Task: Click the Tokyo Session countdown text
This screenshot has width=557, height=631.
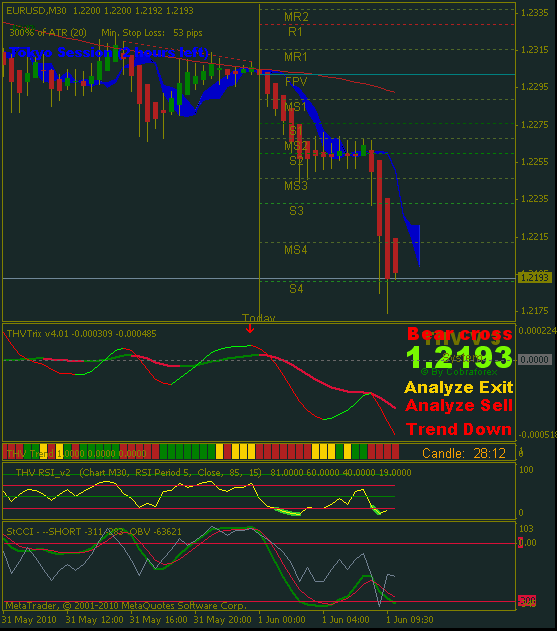Action: (109, 53)
